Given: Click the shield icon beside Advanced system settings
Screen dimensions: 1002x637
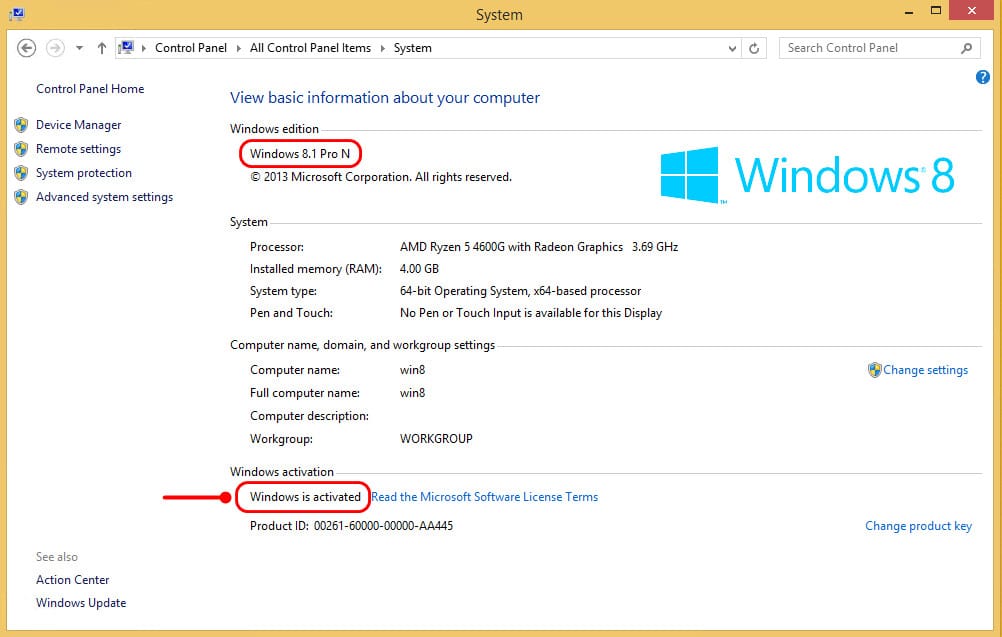Looking at the screenshot, I should 21,197.
